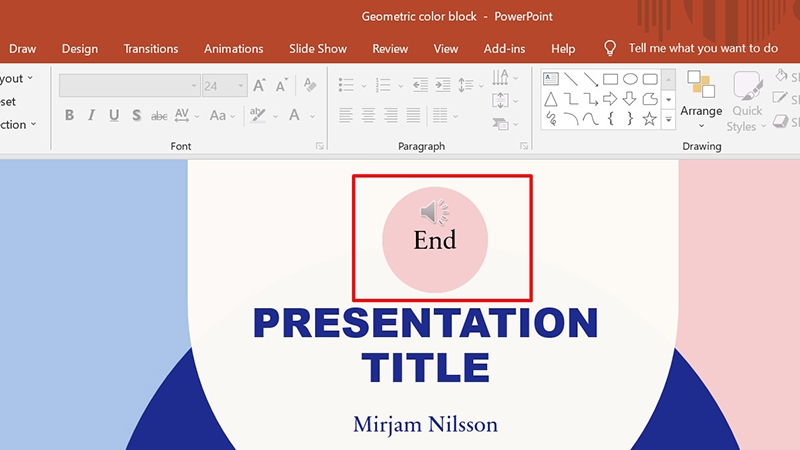Click the Text Direction icon
Image resolution: width=800 pixels, height=450 pixels.
[500, 78]
